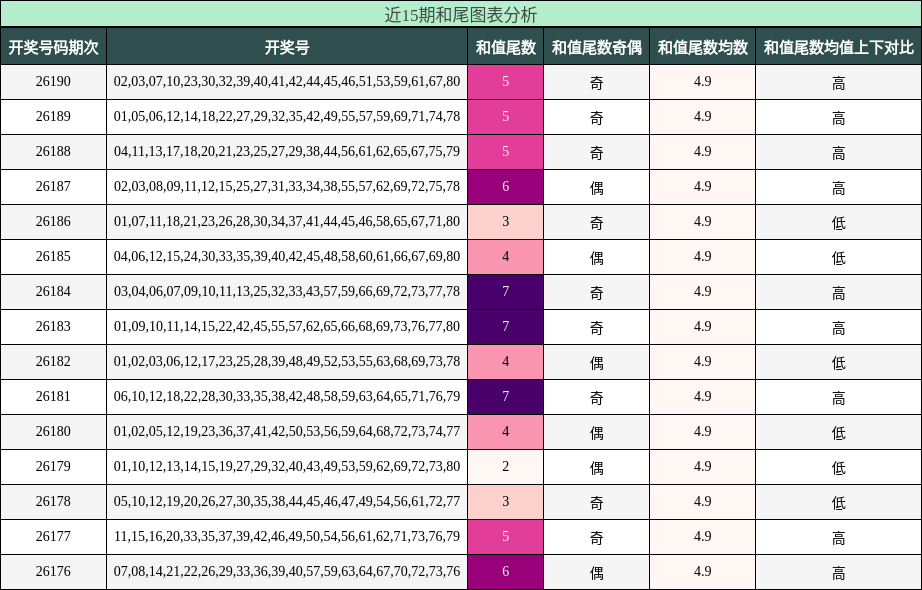Select issue number 26189

pyautogui.click(x=53, y=116)
